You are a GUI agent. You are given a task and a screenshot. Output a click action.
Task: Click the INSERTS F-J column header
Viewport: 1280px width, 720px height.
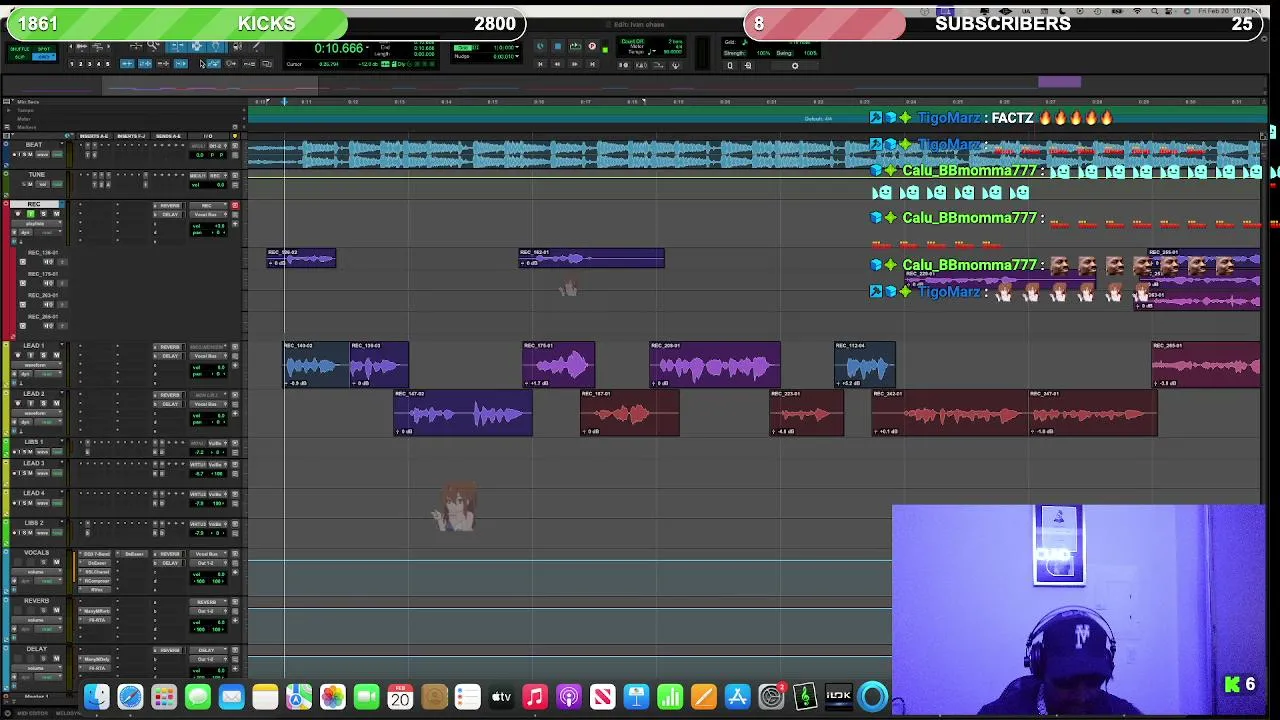click(x=131, y=136)
